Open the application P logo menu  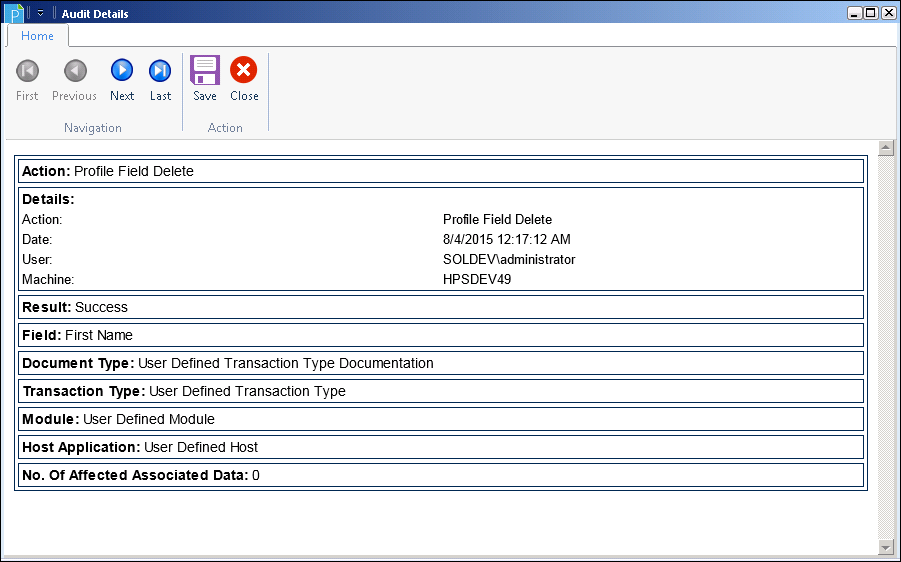[13, 13]
